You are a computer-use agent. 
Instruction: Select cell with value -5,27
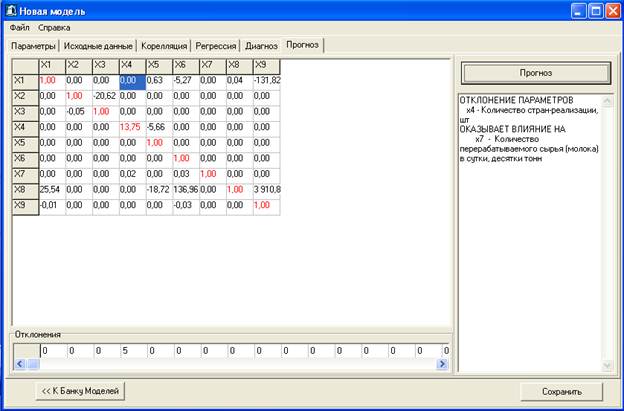pyautogui.click(x=186, y=82)
